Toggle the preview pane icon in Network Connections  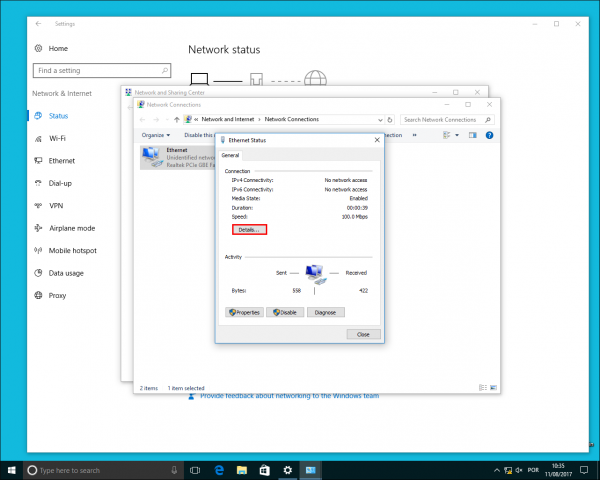[x=473, y=135]
